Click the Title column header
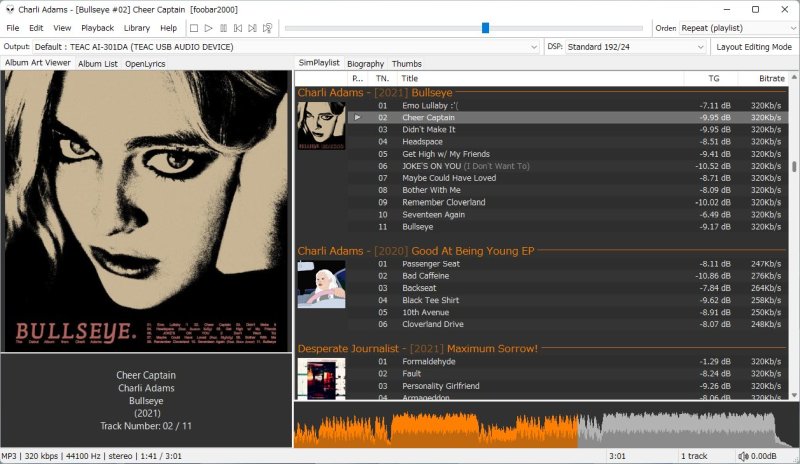This screenshot has height=464, width=800. point(540,79)
